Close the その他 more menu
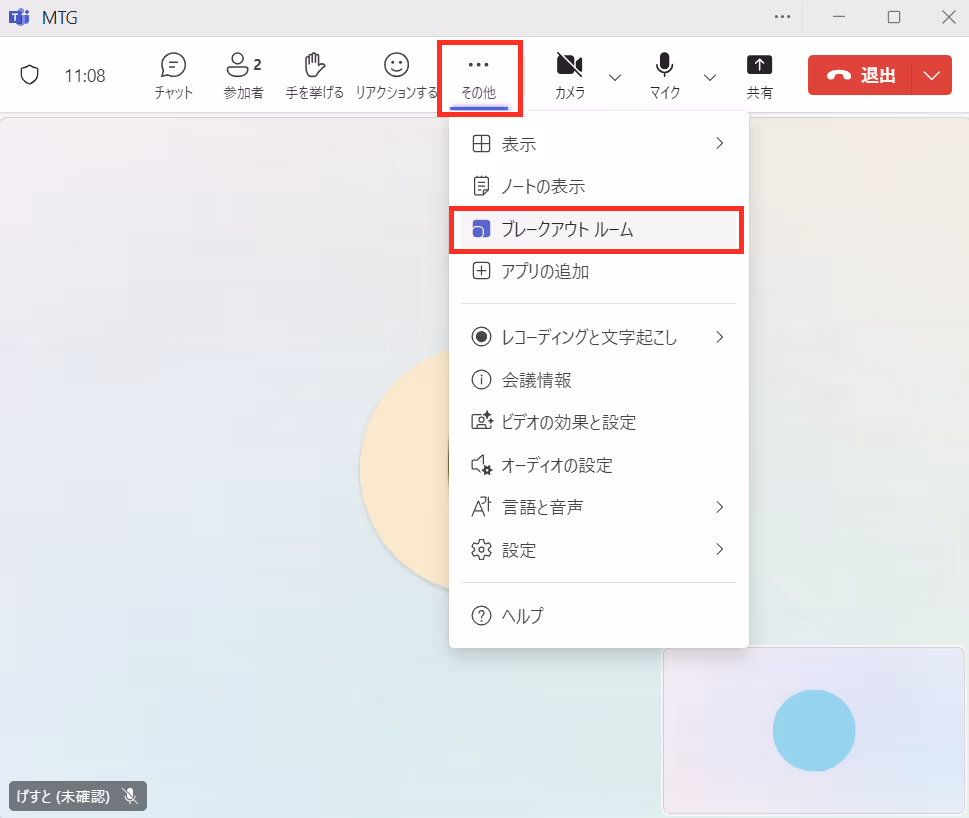 click(x=479, y=77)
